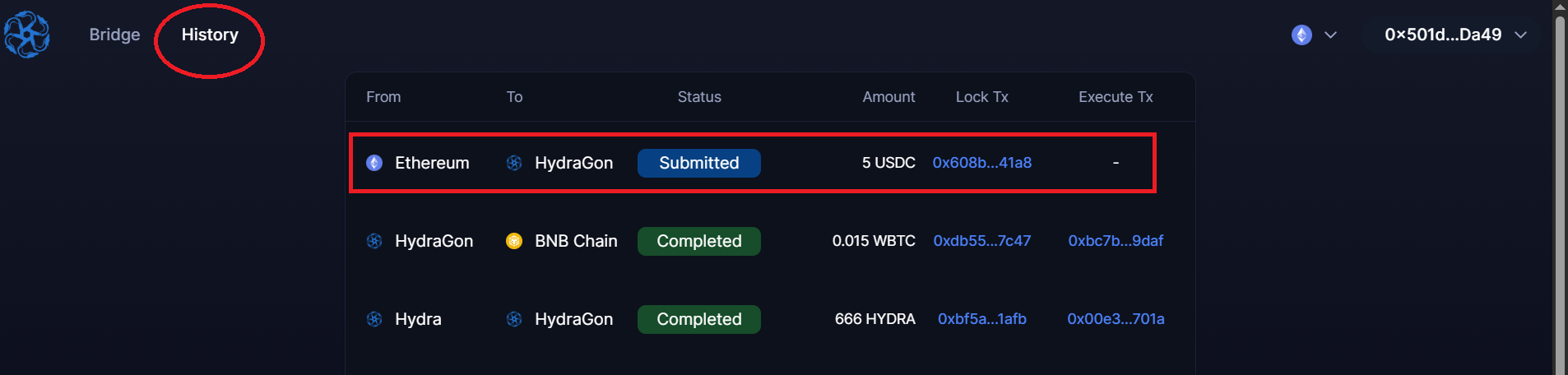The image size is (1568, 375).
Task: Click the vertical page scrollbar
Action: (1559, 189)
